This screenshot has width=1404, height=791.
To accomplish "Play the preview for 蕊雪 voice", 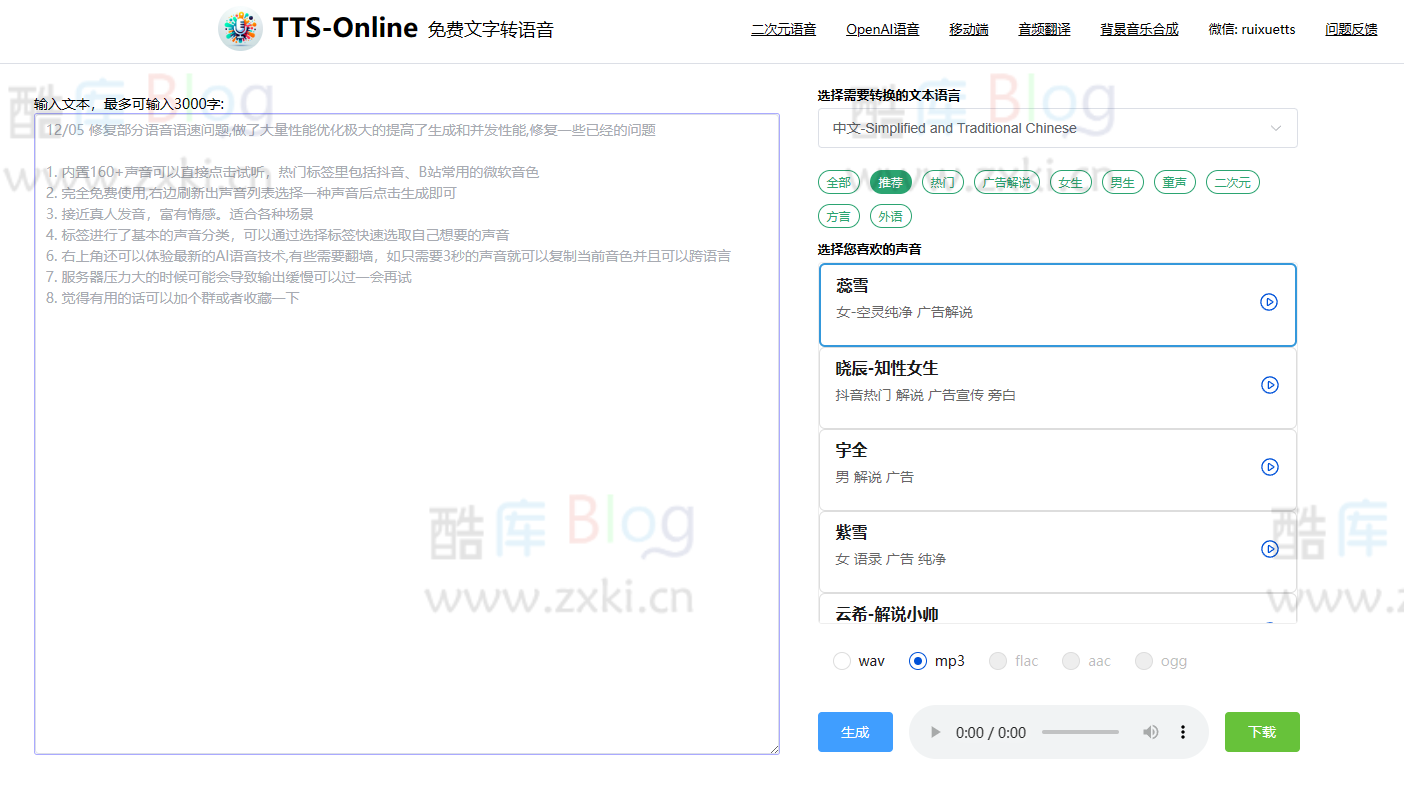I will 1269,301.
